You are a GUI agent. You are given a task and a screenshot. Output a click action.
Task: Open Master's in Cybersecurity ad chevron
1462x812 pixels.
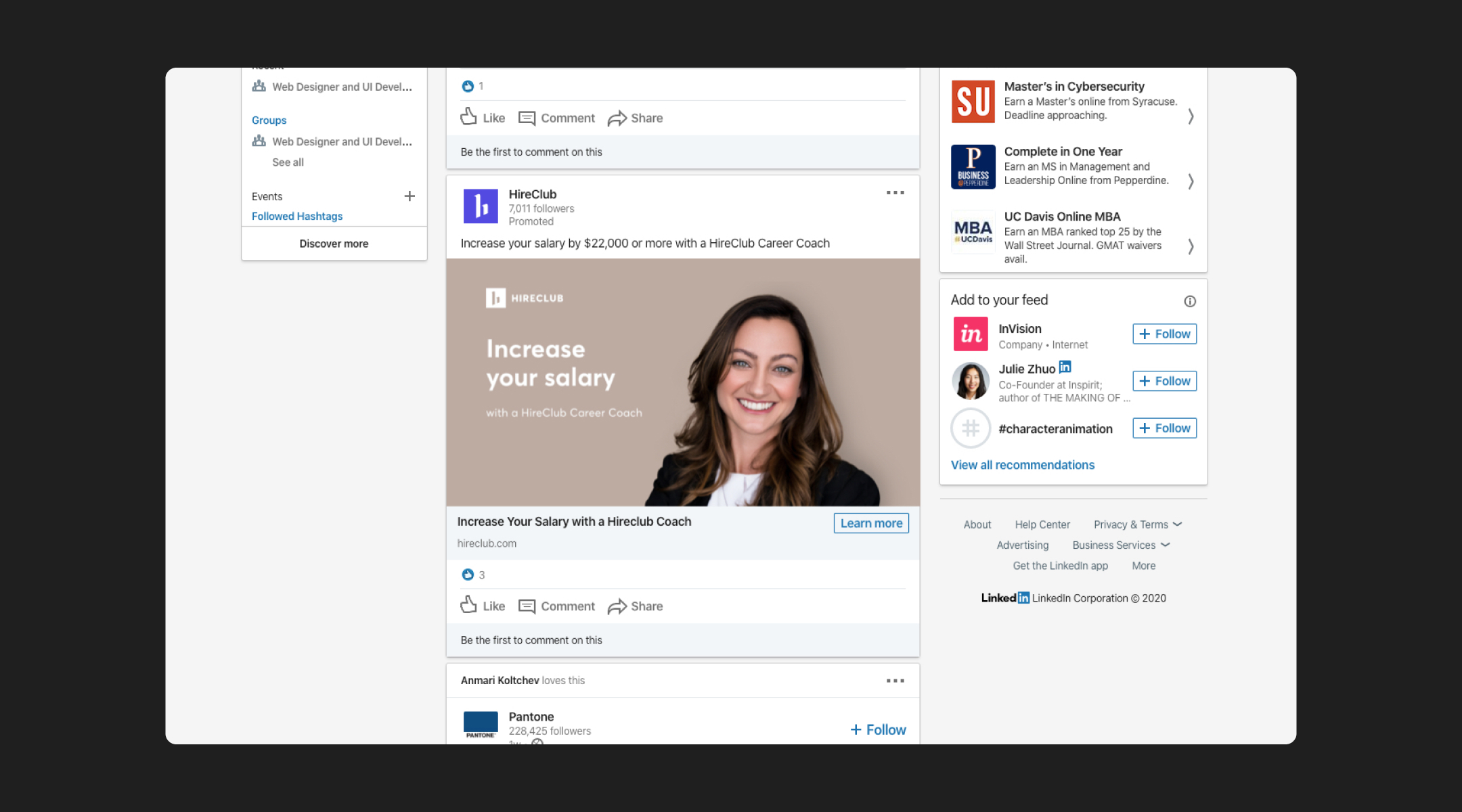click(x=1191, y=116)
